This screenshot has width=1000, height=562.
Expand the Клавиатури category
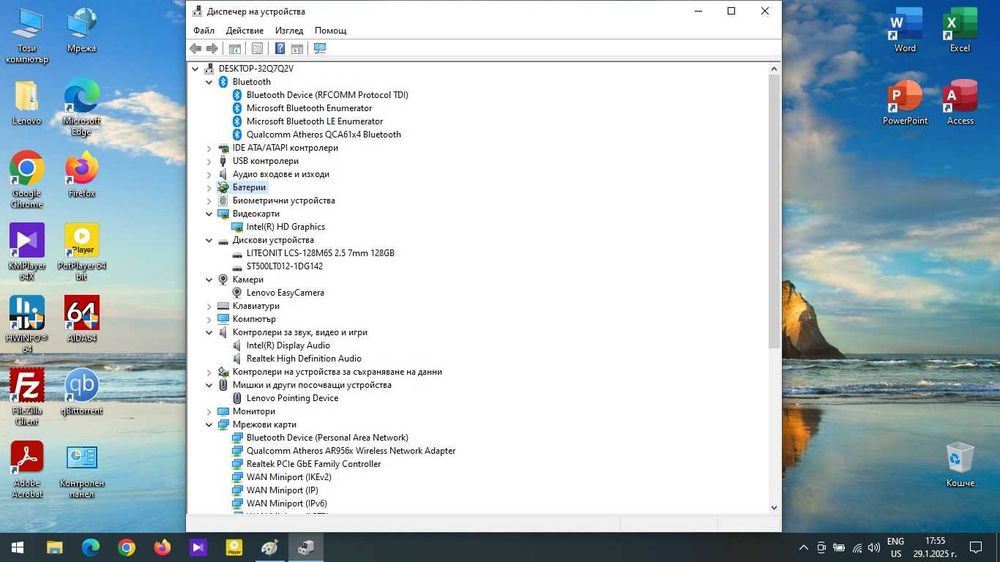click(209, 306)
